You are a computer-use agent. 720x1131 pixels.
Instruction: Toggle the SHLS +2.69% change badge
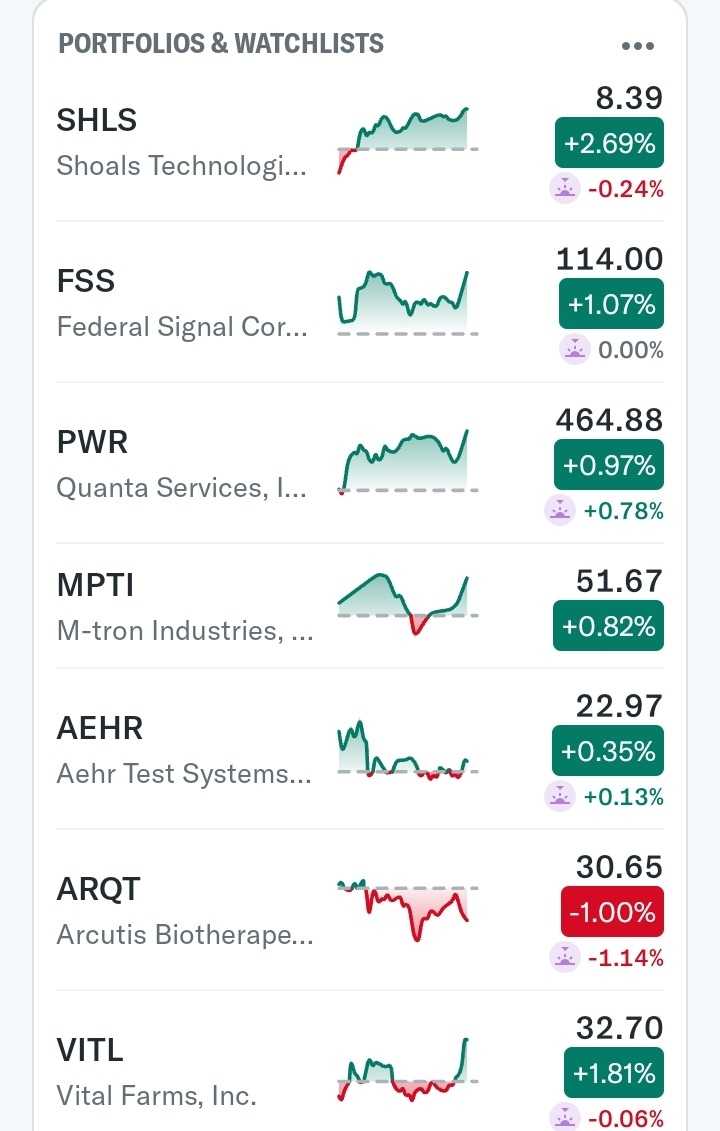click(x=609, y=143)
